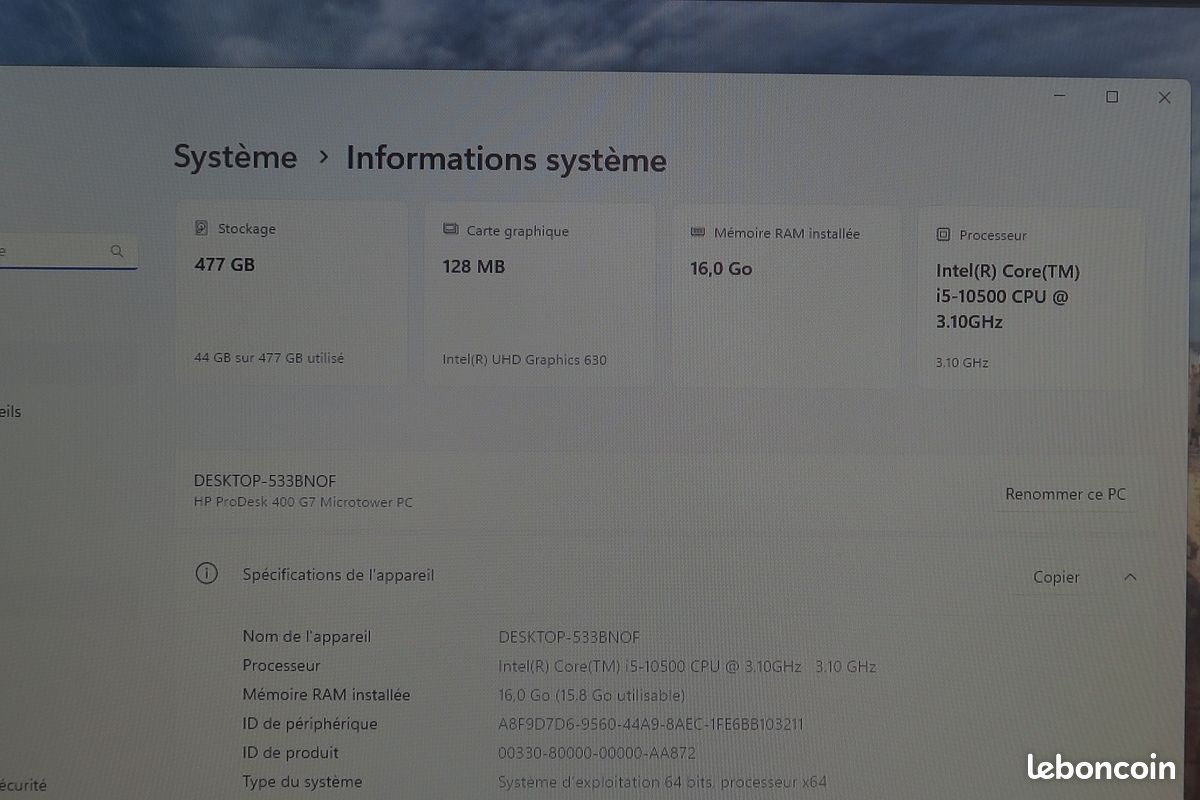1200x800 pixels.
Task: Click the HP ProDesk 400 G7 Microtower PC text
Action: 303,502
